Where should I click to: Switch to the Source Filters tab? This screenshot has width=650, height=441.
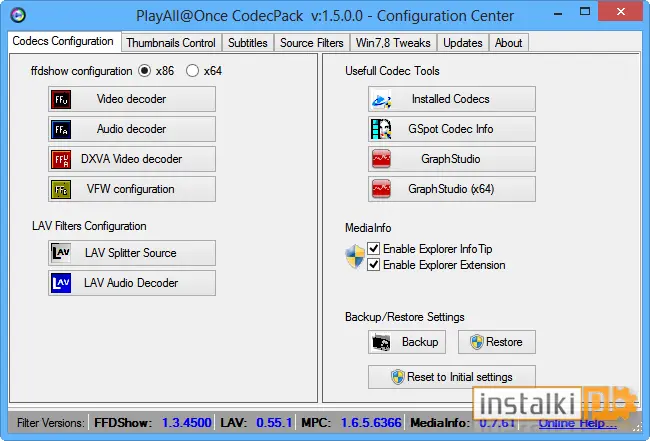coord(312,43)
